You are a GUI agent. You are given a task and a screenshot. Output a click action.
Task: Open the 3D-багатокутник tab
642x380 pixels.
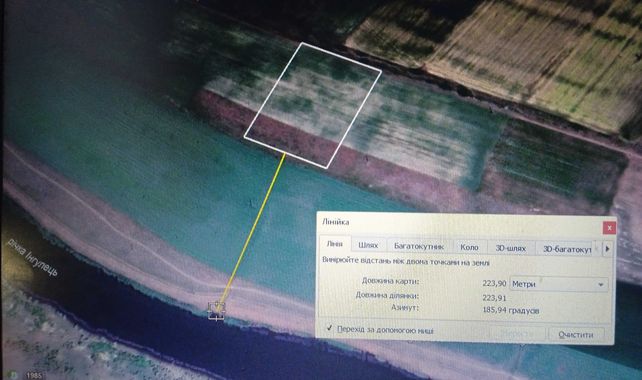pyautogui.click(x=567, y=249)
